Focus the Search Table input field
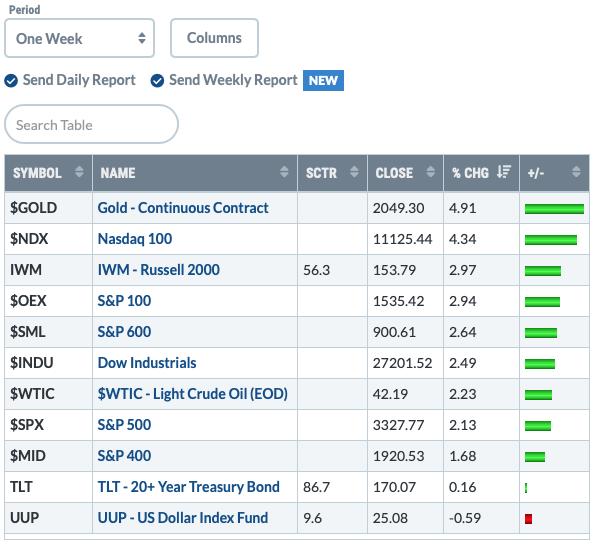595x544 pixels. 91,124
